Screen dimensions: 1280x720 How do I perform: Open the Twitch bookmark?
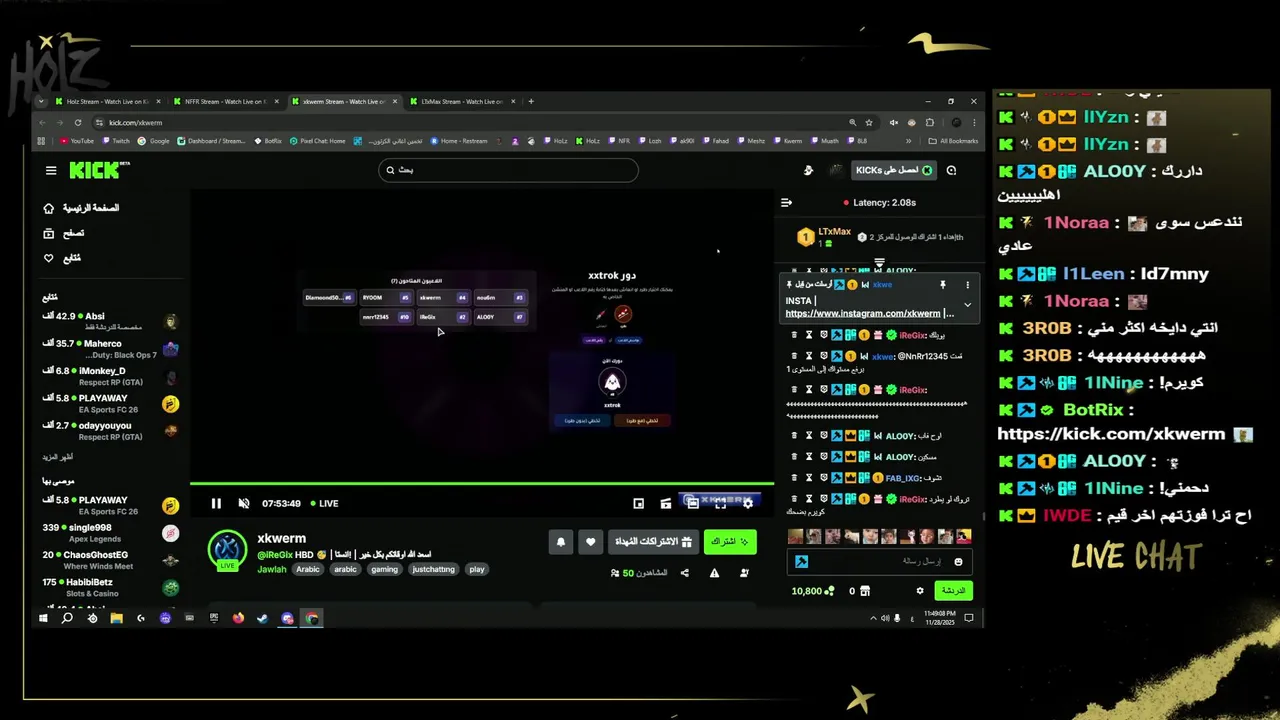pyautogui.click(x=116, y=141)
